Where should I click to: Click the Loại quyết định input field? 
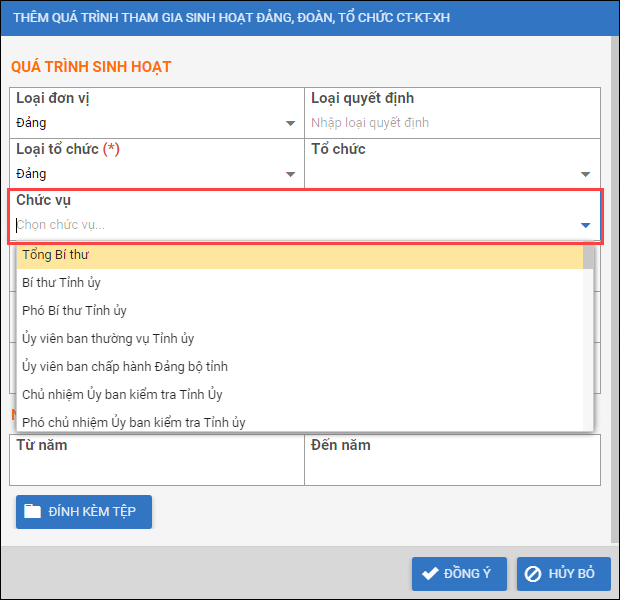tap(450, 123)
